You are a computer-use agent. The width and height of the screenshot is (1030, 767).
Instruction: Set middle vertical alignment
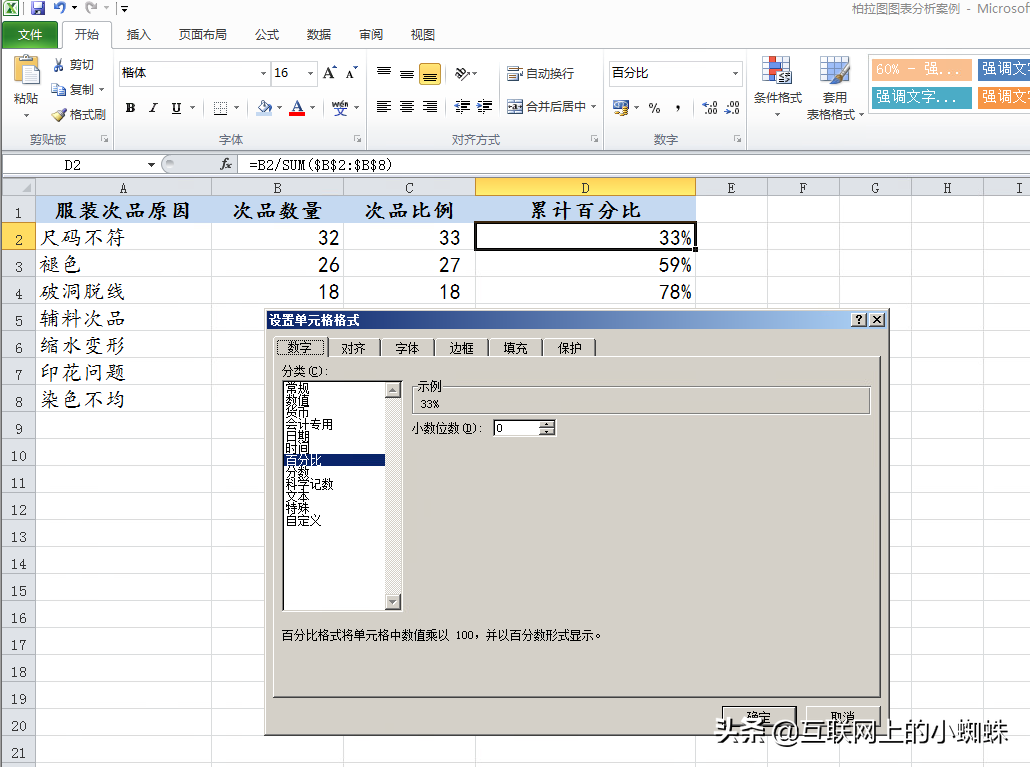click(407, 74)
